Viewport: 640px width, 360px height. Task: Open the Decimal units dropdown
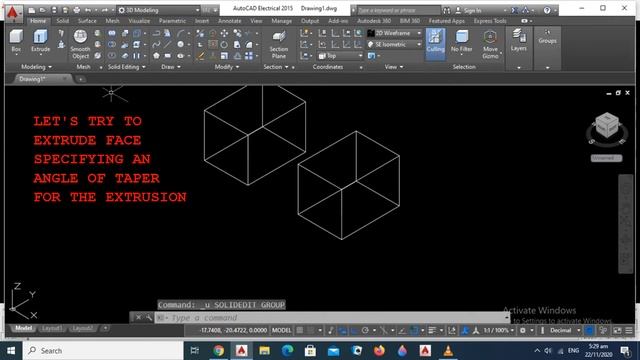coord(564,330)
